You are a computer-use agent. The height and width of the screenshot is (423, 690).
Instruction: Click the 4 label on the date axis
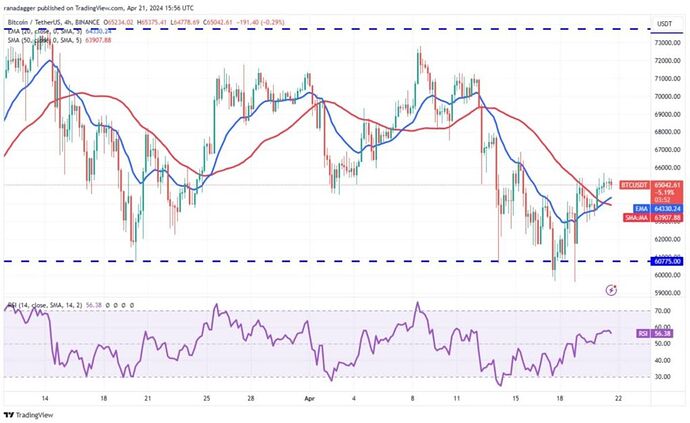tap(354, 399)
